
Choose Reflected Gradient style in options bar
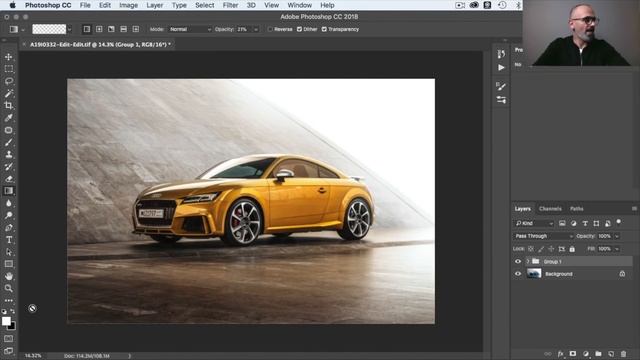(123, 29)
